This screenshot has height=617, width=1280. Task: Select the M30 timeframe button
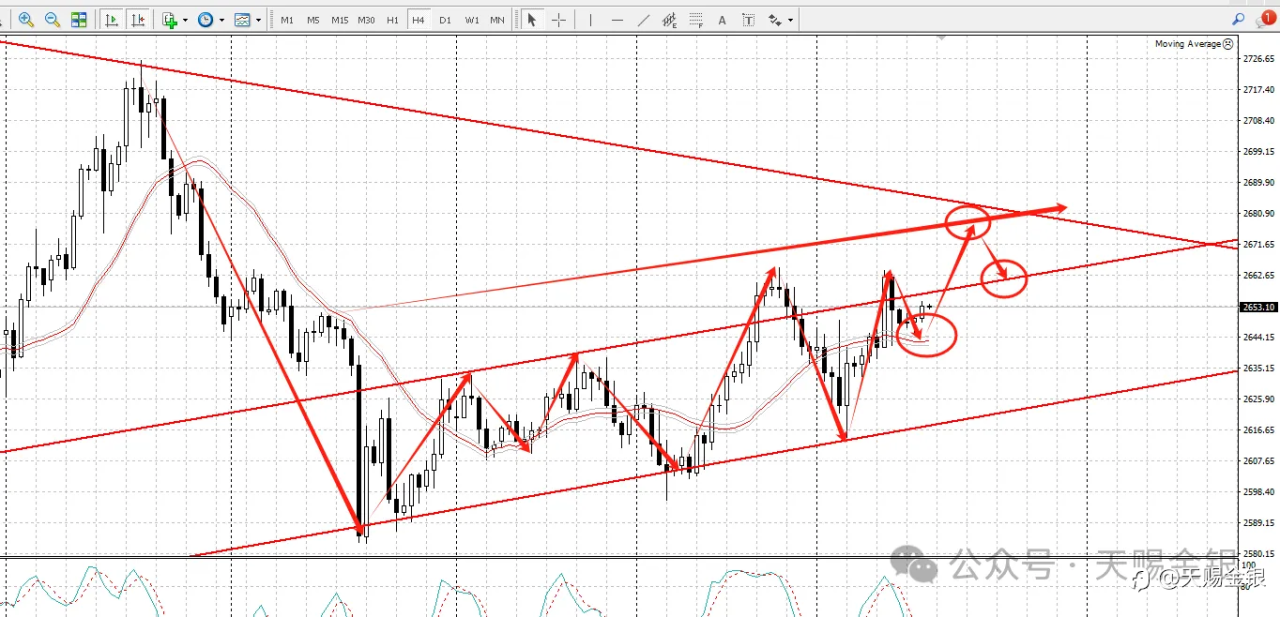tap(367, 20)
